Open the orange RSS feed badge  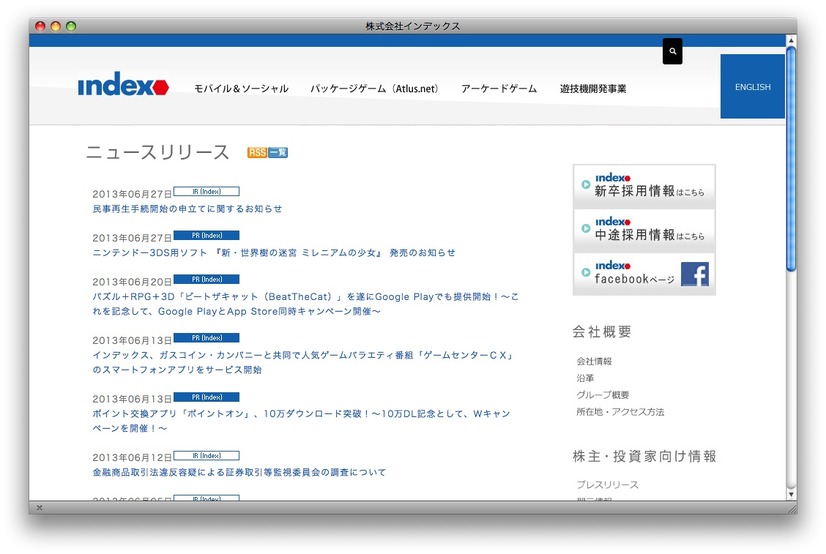click(257, 153)
